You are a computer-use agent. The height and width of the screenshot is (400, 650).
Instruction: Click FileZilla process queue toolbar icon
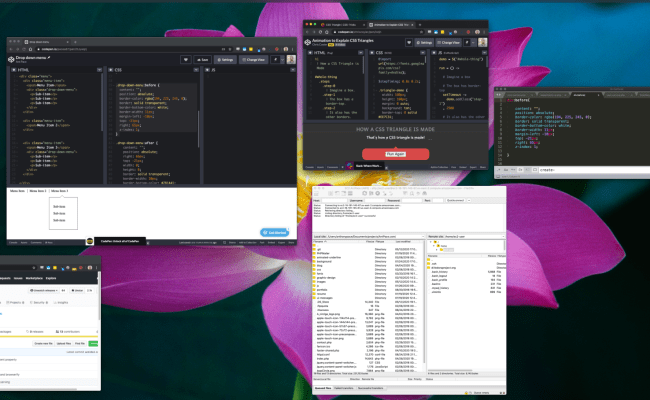point(371,193)
